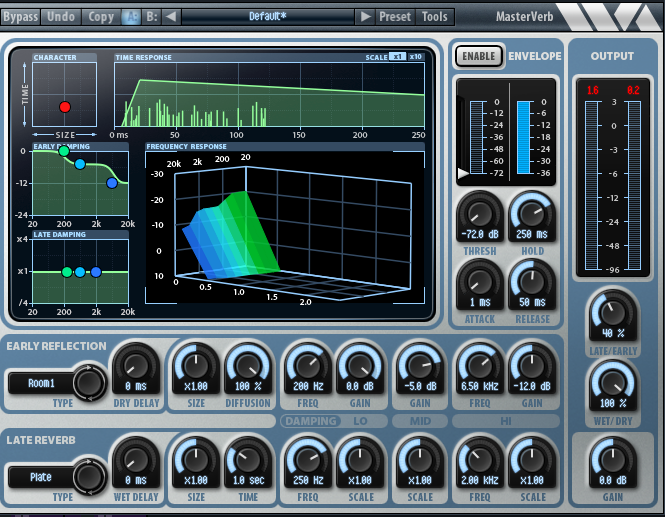
Task: Click the early HI damping FREQ knob
Action: pos(480,365)
